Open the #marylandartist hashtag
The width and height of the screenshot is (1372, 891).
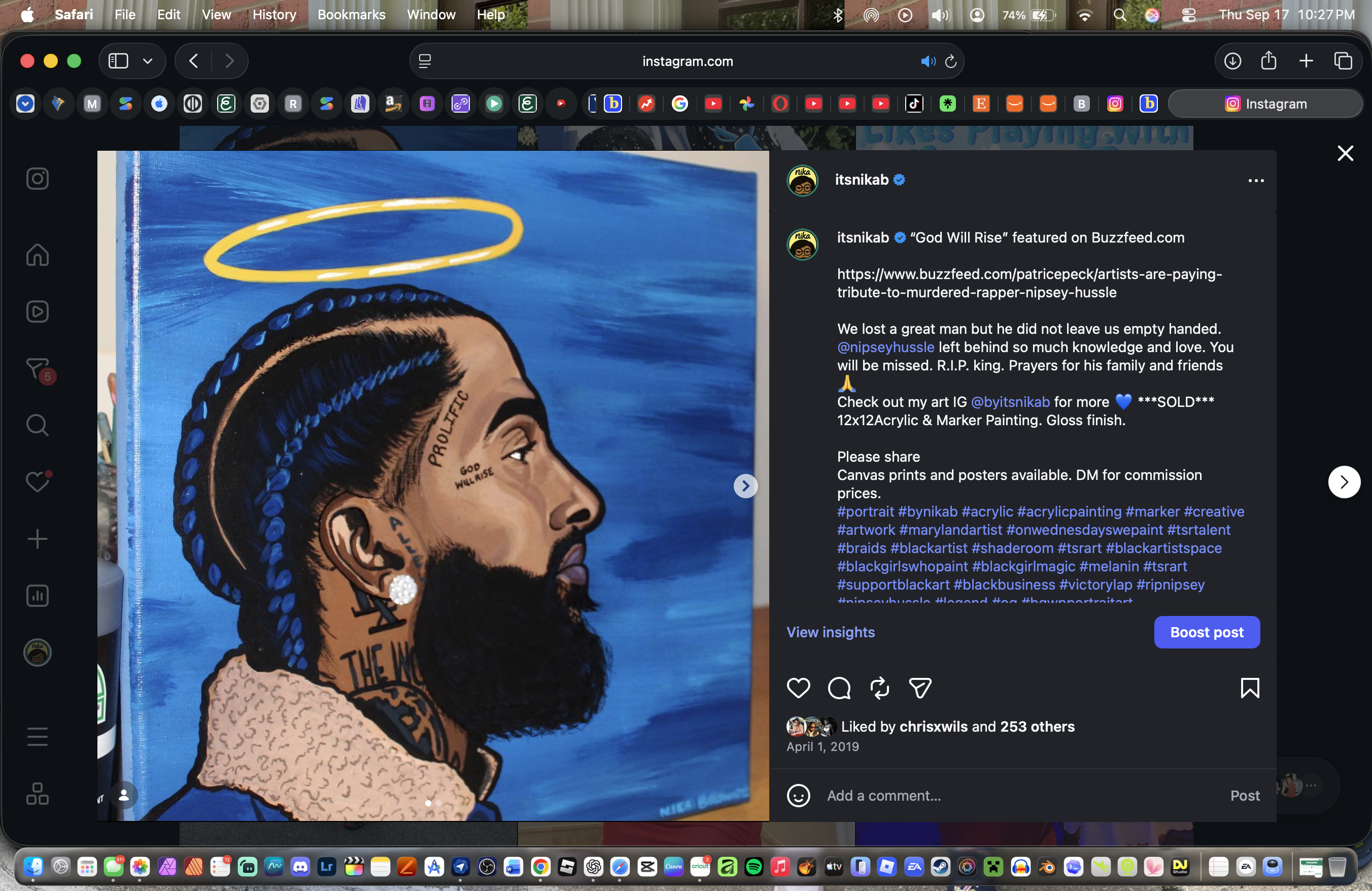[x=950, y=530]
